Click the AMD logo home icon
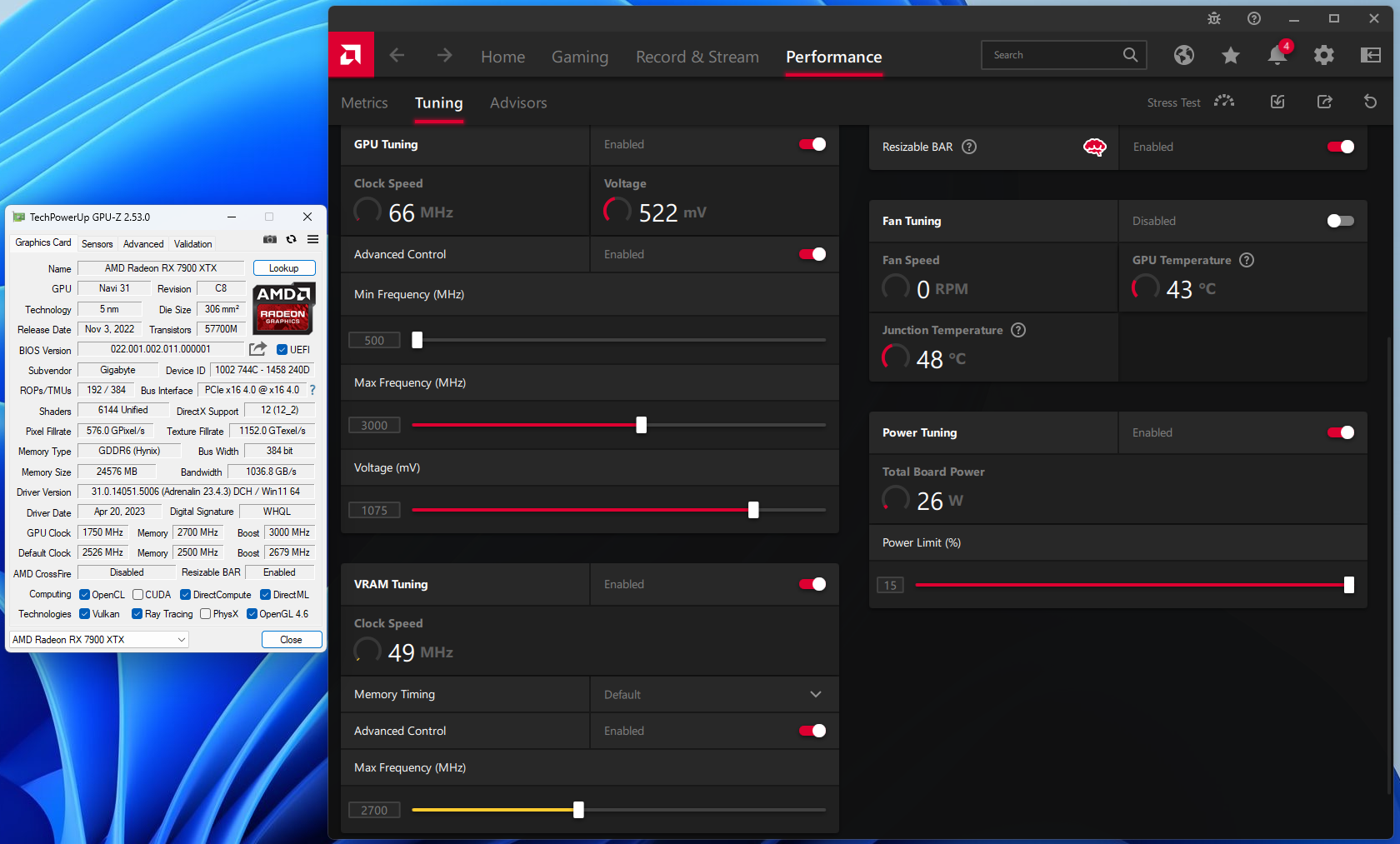 tap(351, 55)
